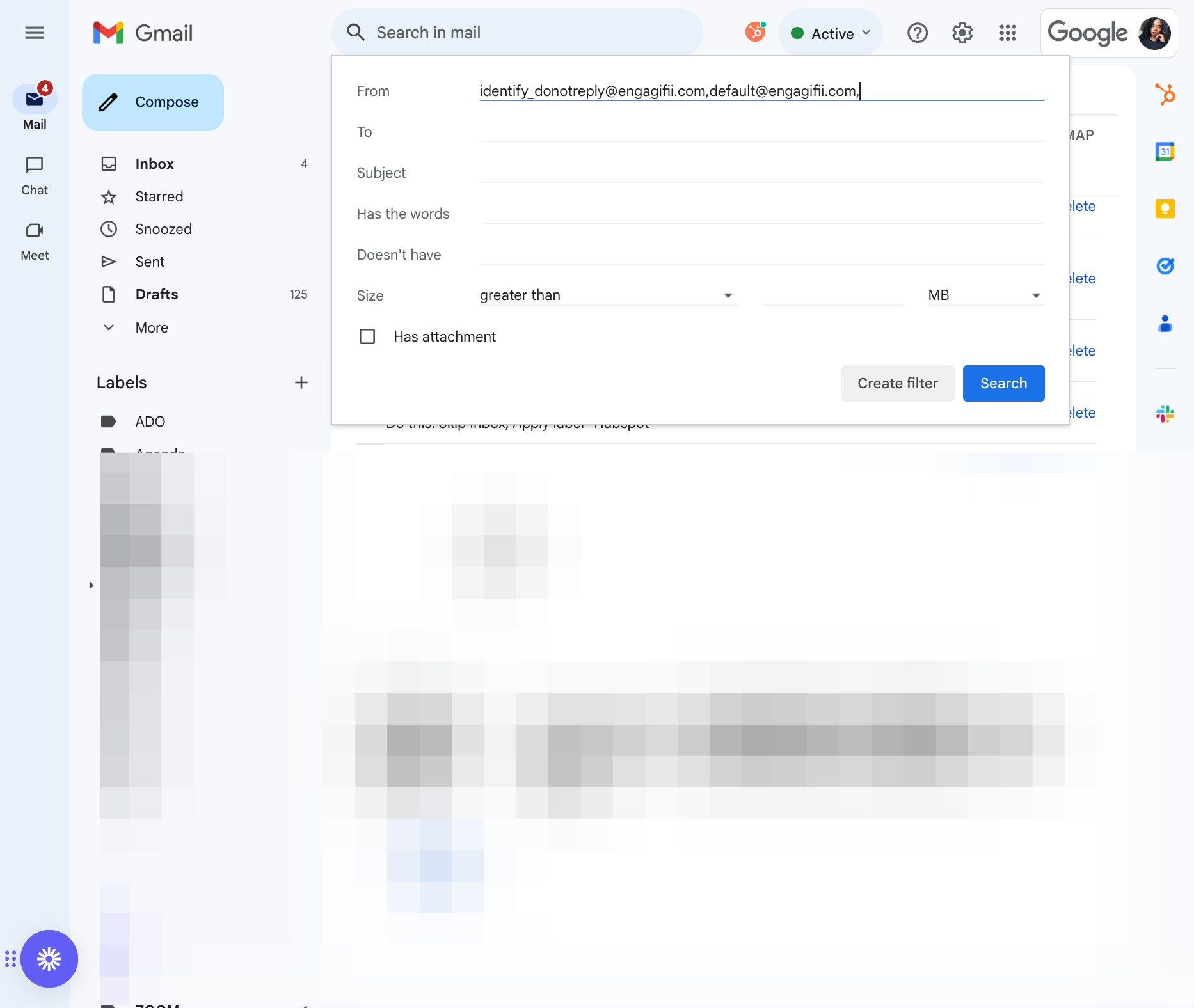Image resolution: width=1194 pixels, height=1008 pixels.
Task: Open Google Calendar side panel
Action: pyautogui.click(x=1165, y=152)
